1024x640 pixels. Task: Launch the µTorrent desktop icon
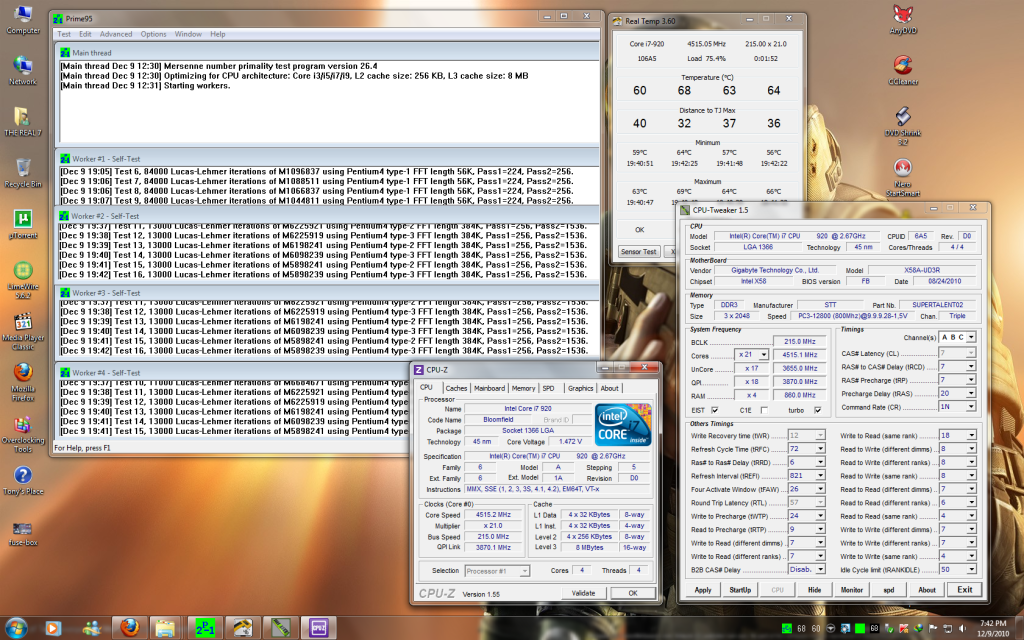pyautogui.click(x=23, y=224)
